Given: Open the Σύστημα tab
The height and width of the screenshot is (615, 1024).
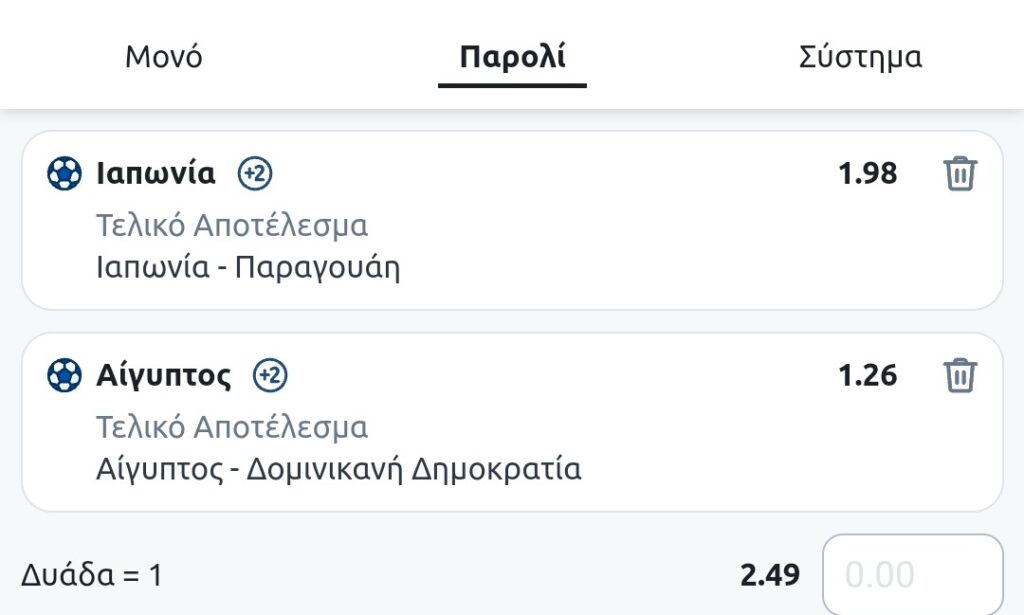Looking at the screenshot, I should point(860,57).
